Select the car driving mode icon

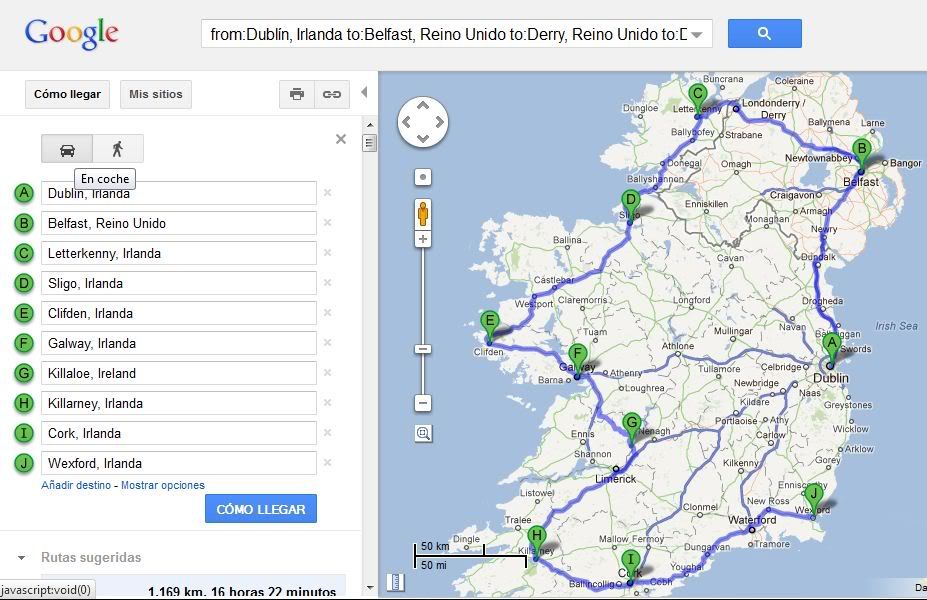coord(67,149)
